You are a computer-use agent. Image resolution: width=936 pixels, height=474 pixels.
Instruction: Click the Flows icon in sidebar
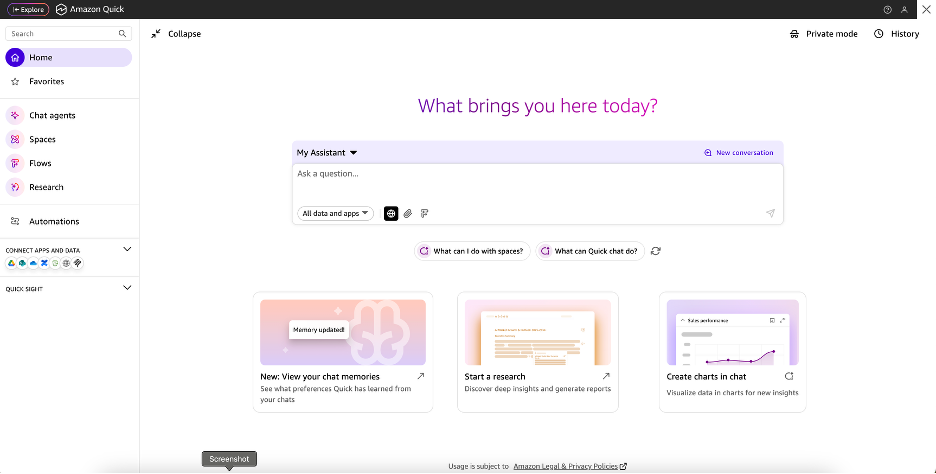pyautogui.click(x=15, y=163)
